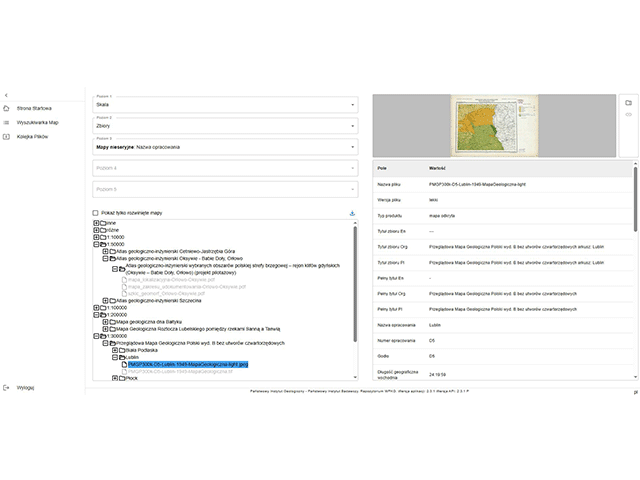Toggle 'Pokaż tylko rozwinięte mapy' checkbox
The image size is (640, 480).
(96, 213)
